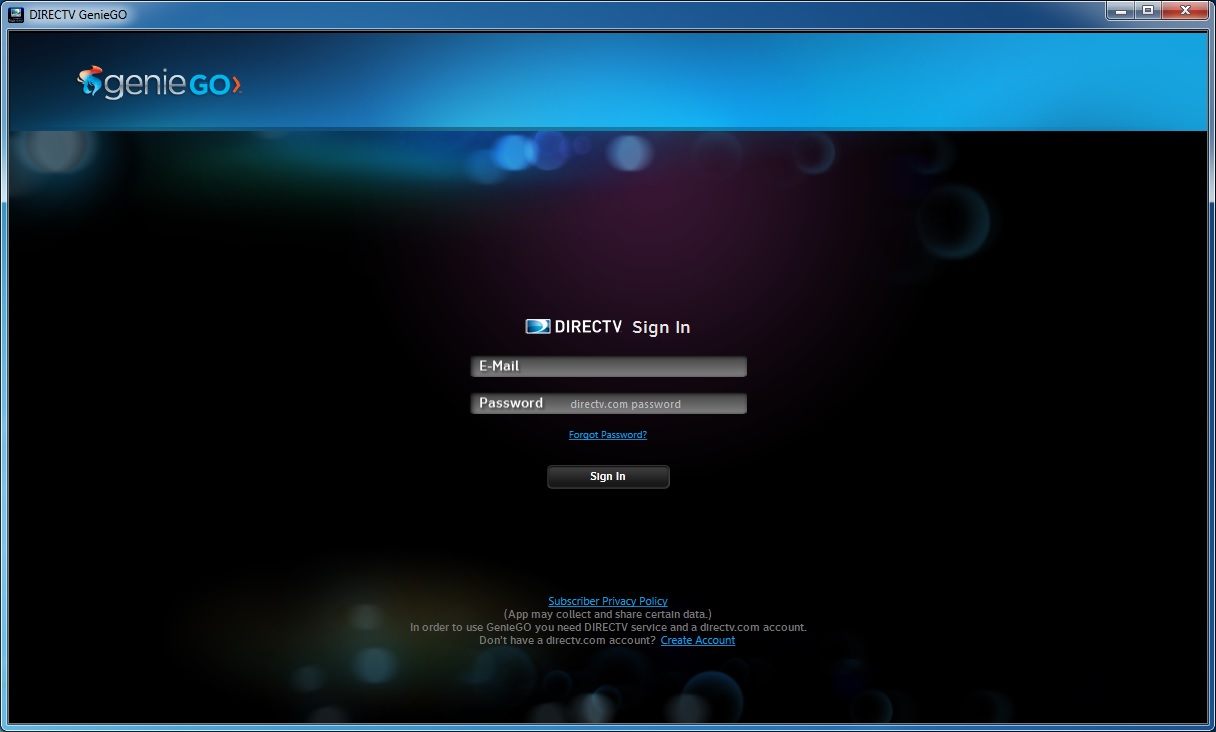Click the E-Mail field label
Image resolution: width=1216 pixels, height=732 pixels.
[498, 366]
